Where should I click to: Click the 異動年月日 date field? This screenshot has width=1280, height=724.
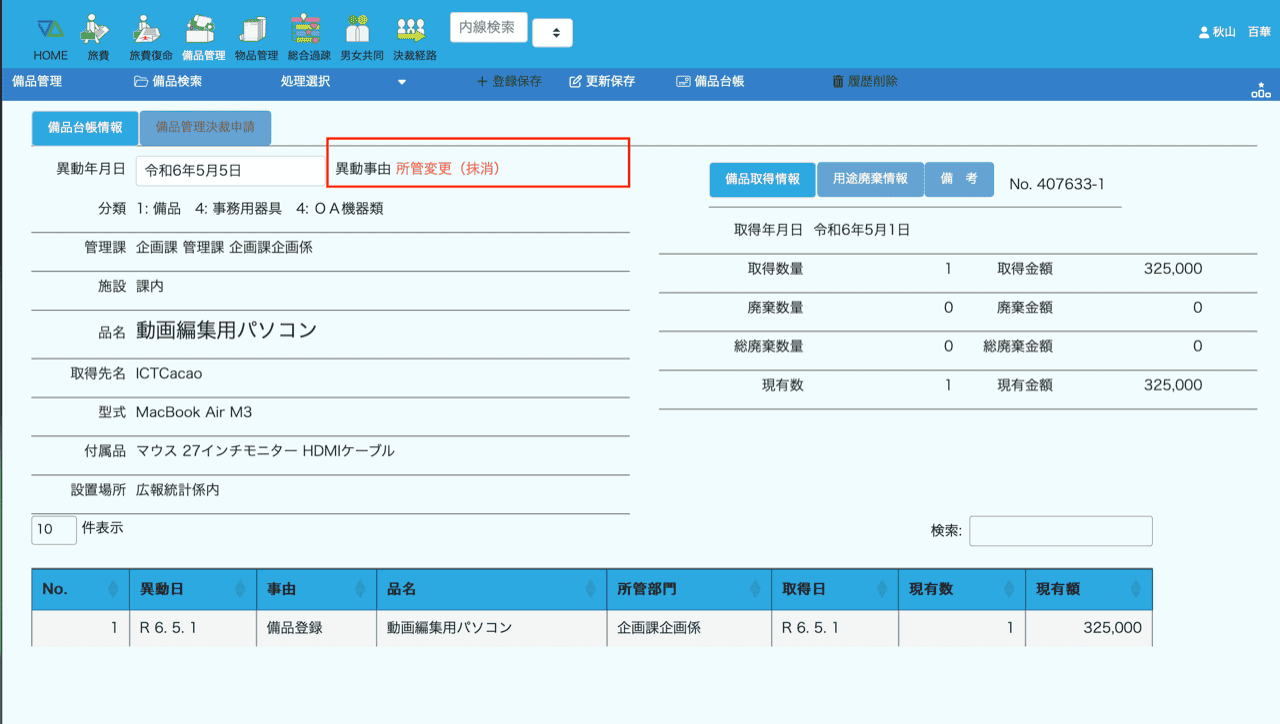[230, 171]
